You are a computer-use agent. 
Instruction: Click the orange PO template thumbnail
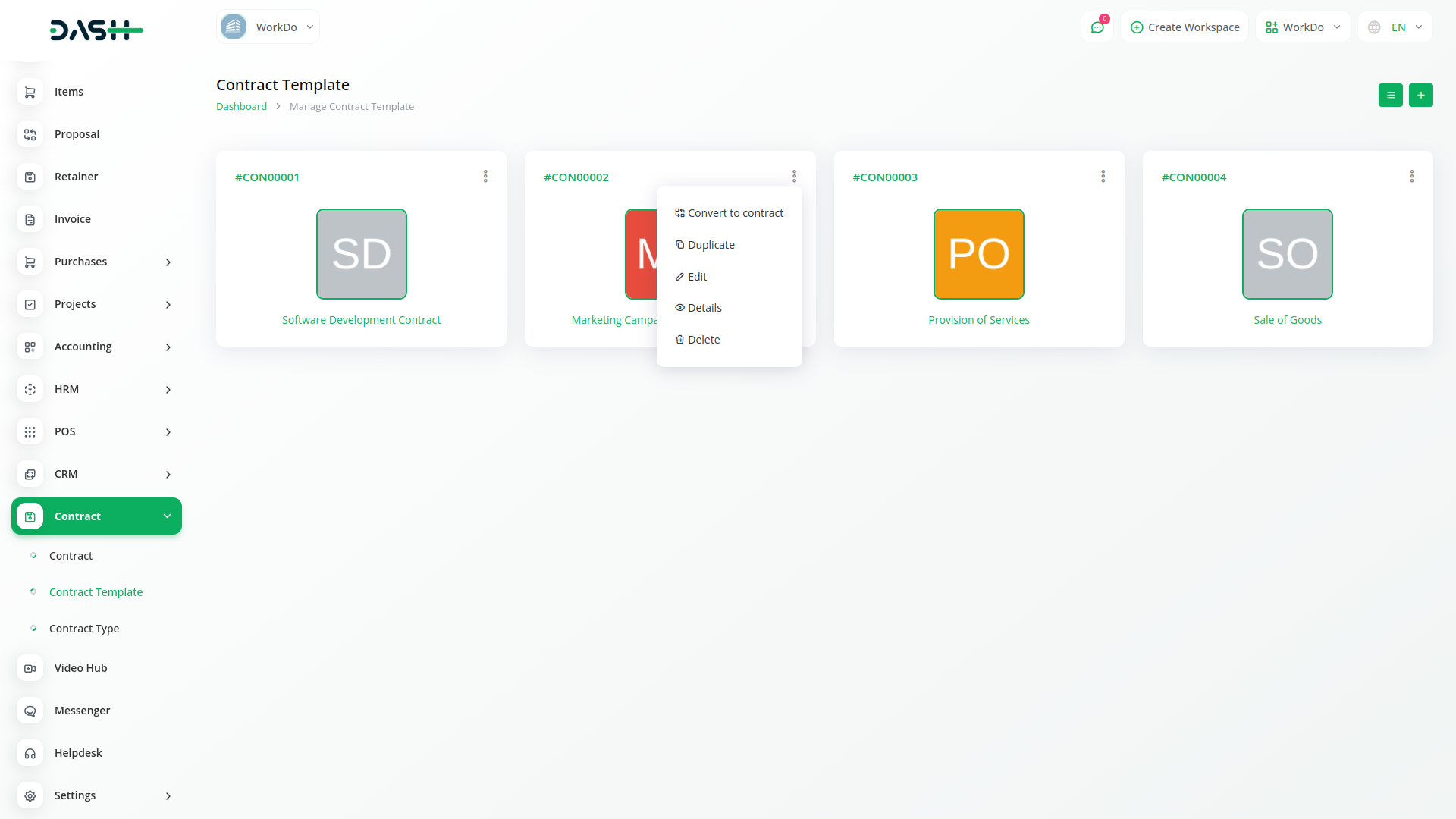[x=978, y=254]
